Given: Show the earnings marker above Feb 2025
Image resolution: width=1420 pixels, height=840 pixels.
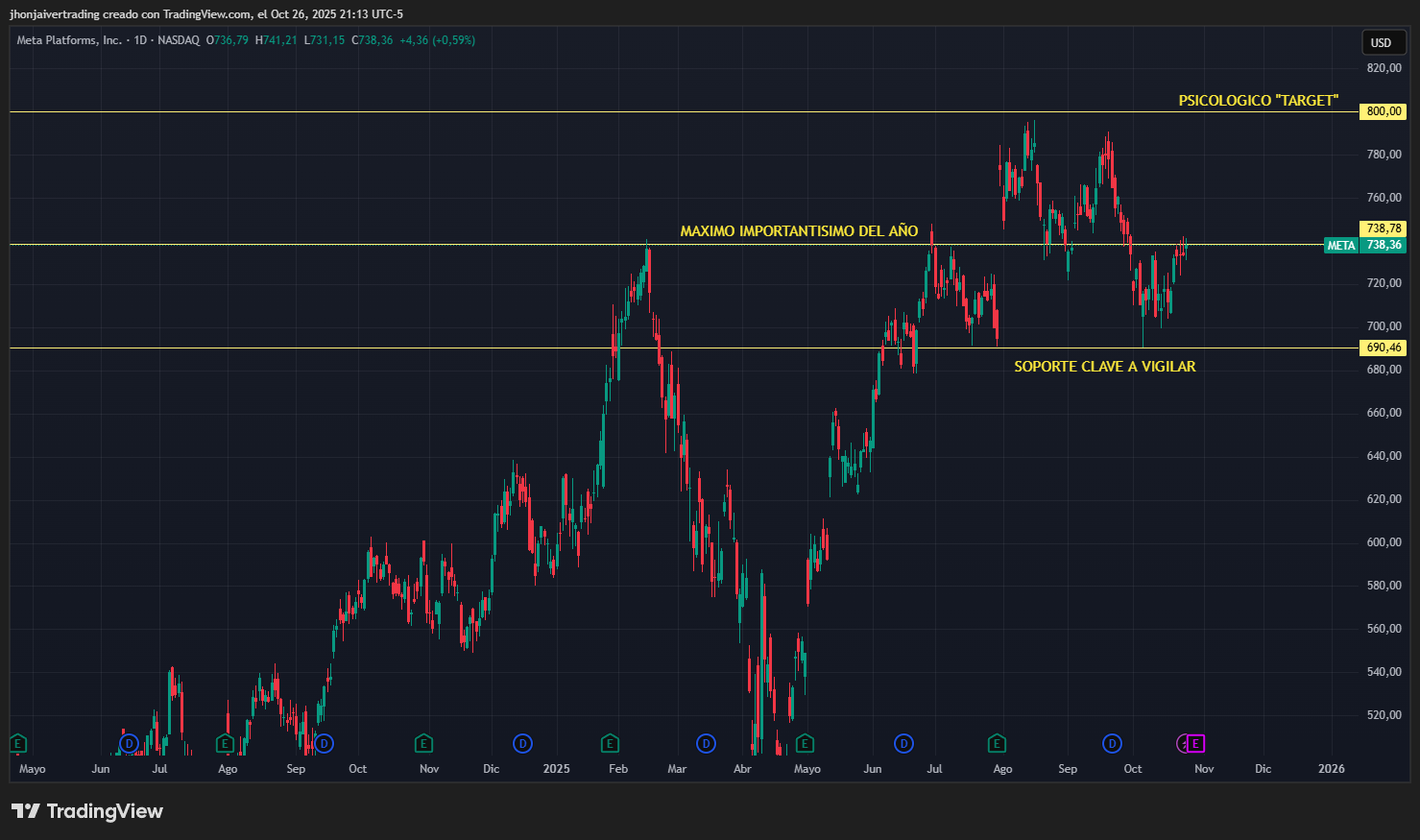Looking at the screenshot, I should (610, 743).
